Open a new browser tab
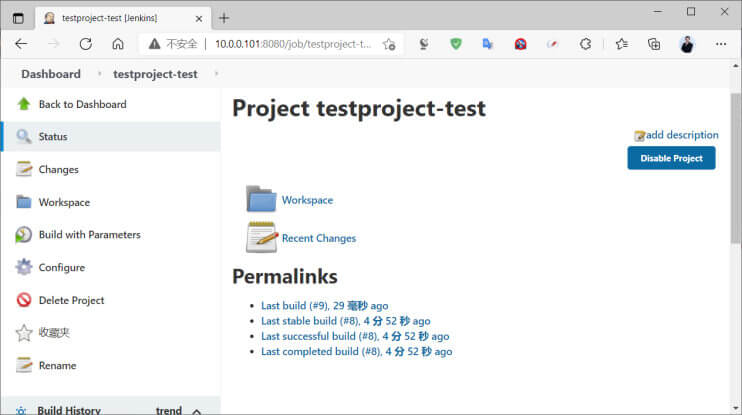The height and width of the screenshot is (415, 742). [x=224, y=18]
